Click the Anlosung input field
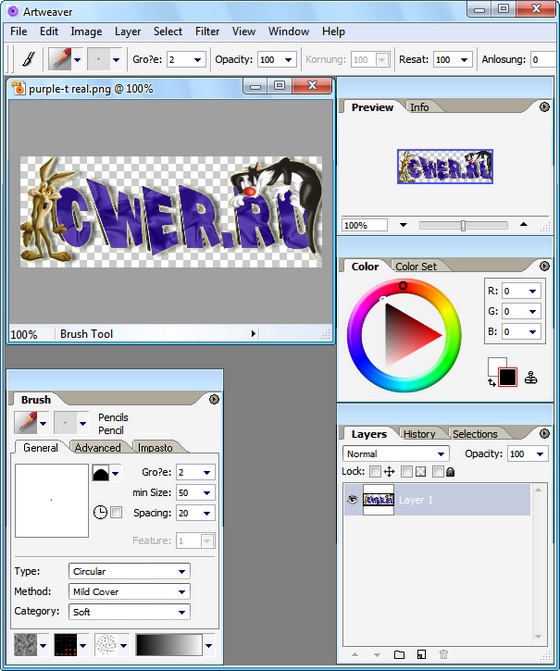Screen dimensions: 560x671 click(544, 59)
